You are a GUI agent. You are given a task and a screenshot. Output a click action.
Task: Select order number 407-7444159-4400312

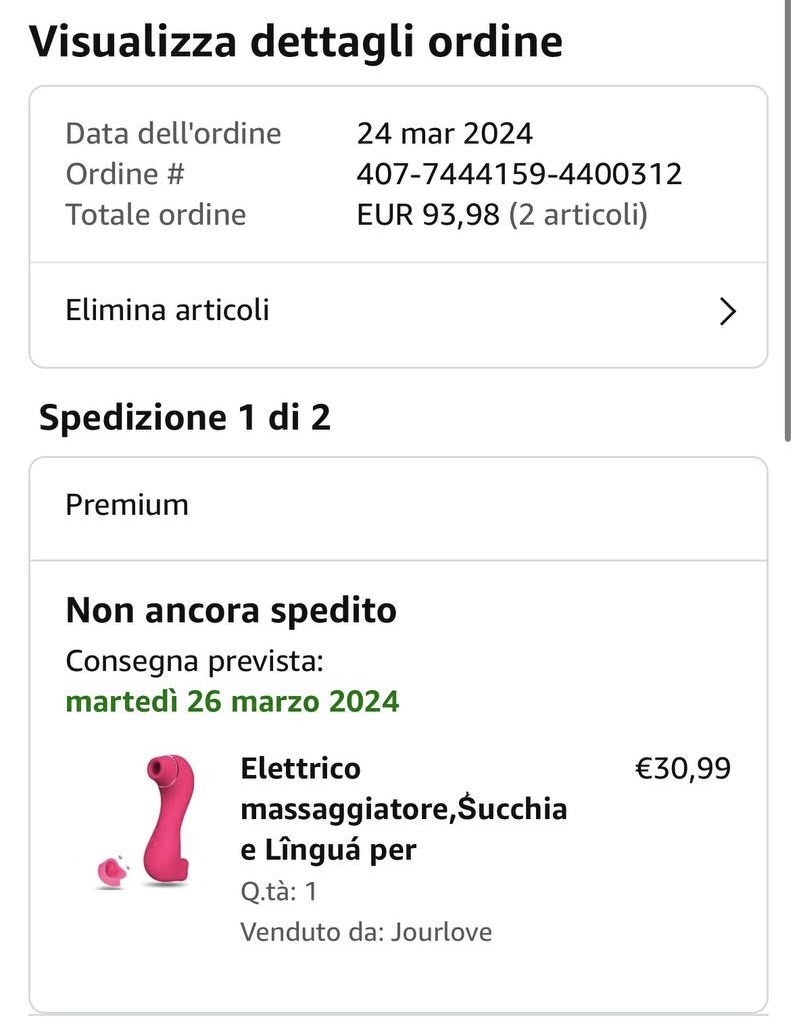519,175
